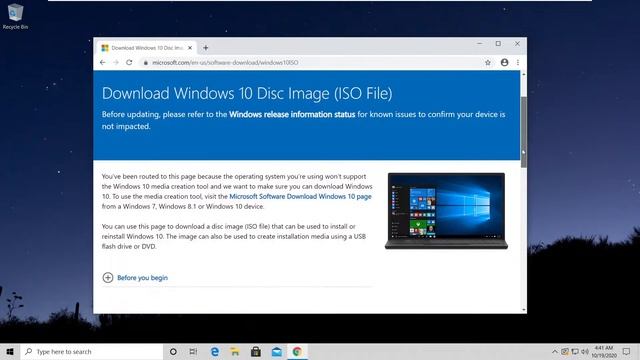Viewport: 640px width, 360px height.
Task: Click Chrome's forward arrow
Action: coord(116,62)
